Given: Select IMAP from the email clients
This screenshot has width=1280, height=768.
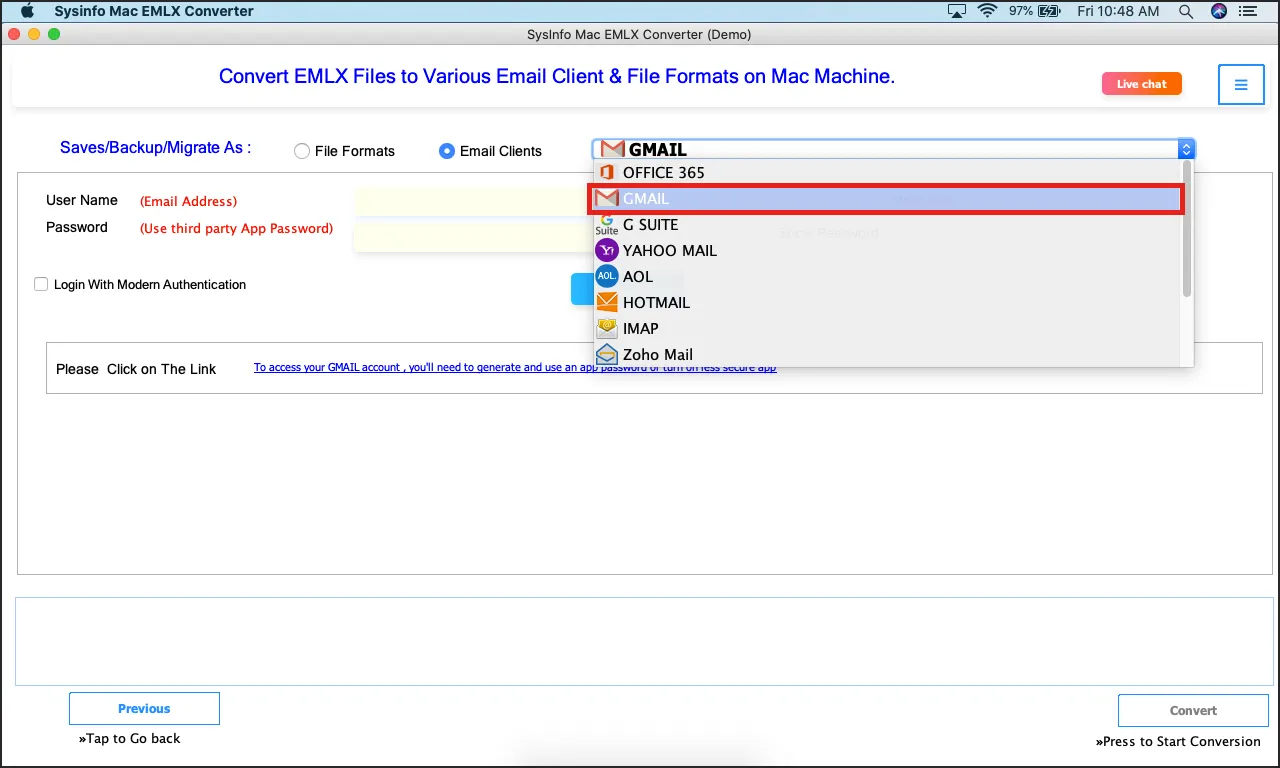Looking at the screenshot, I should (x=886, y=329).
